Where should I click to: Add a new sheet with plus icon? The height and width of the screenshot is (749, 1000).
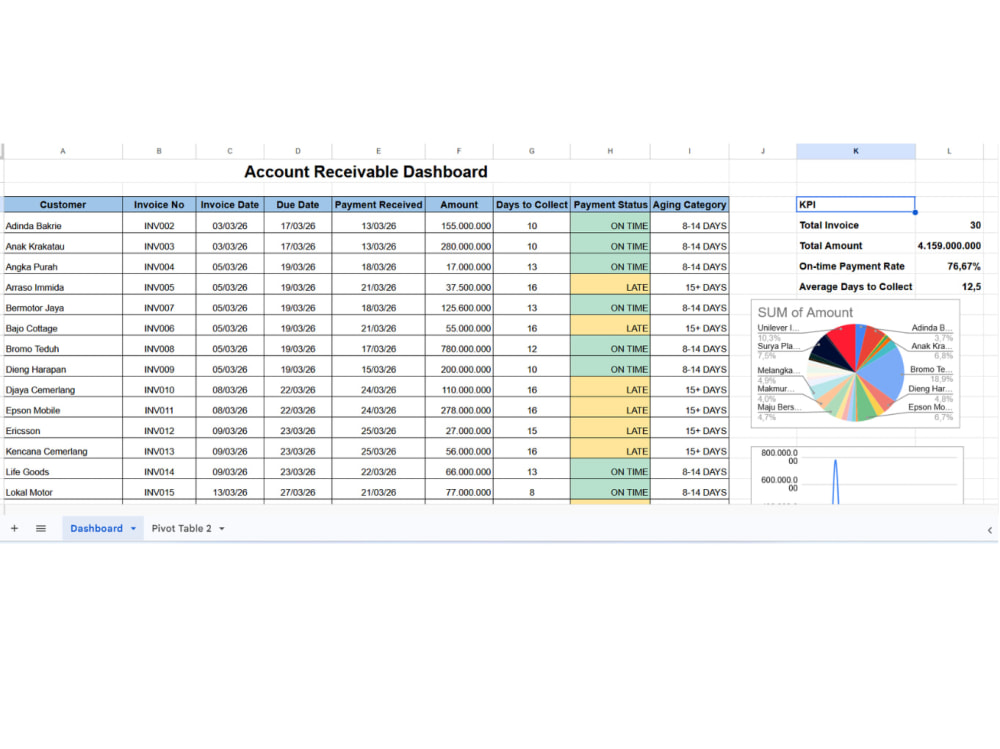coord(14,528)
